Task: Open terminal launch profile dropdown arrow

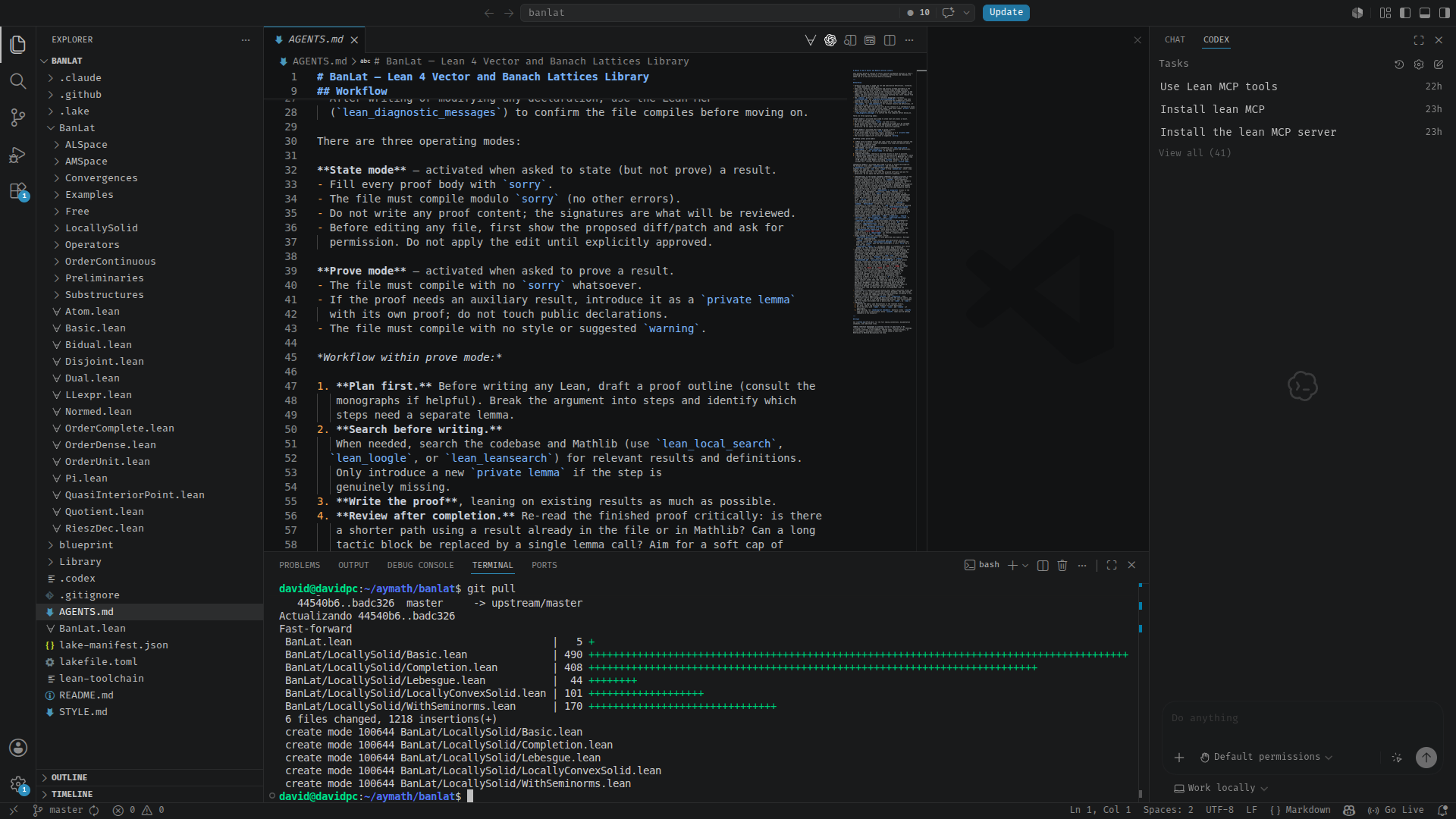Action: pos(1025,566)
